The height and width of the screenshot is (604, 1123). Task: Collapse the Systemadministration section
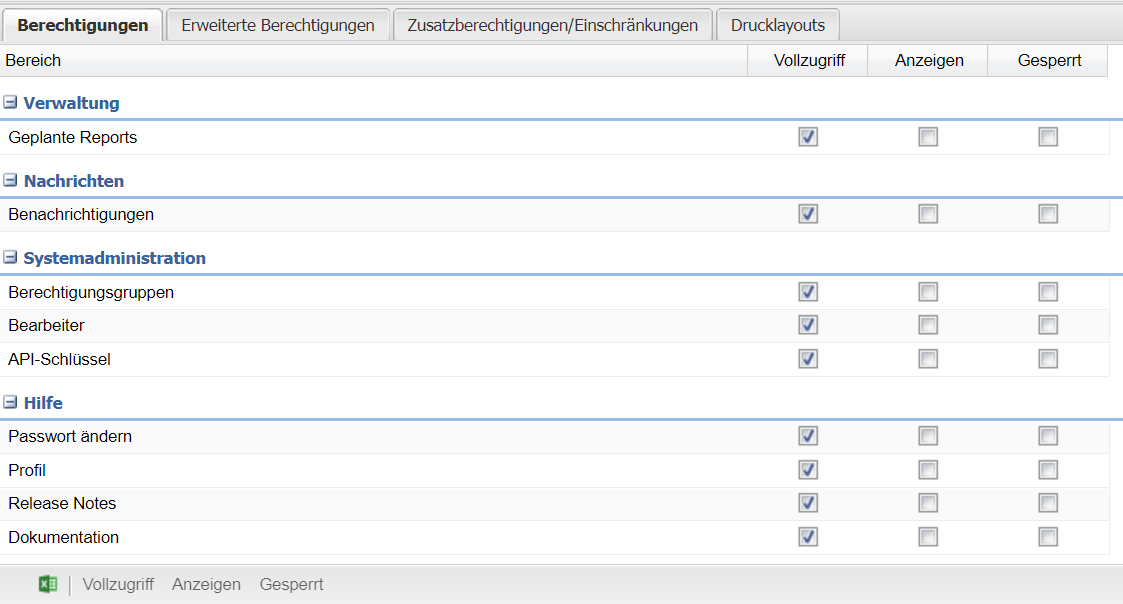11,258
